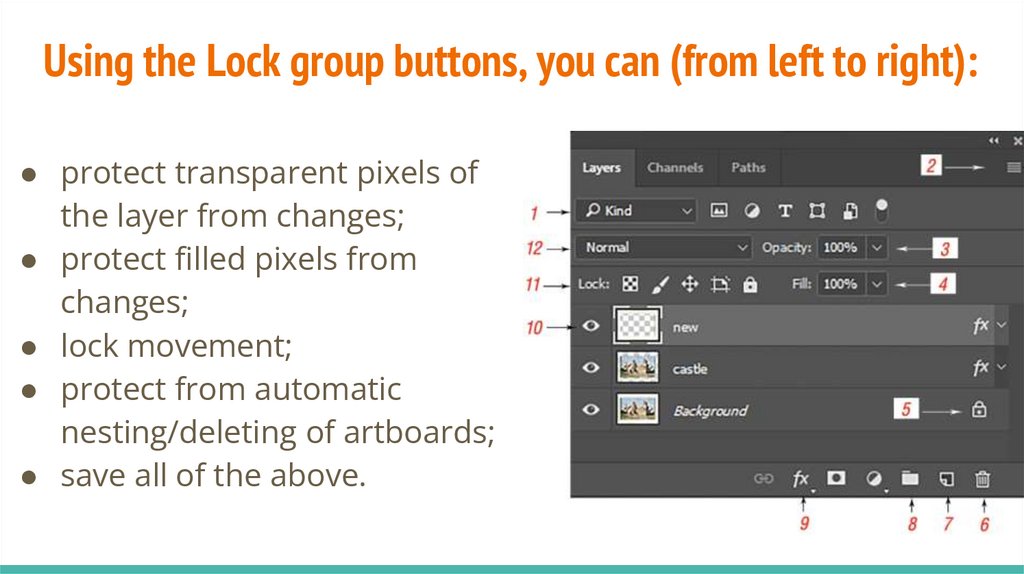The width and height of the screenshot is (1024, 574).
Task: Create a new layer
Action: 946,479
